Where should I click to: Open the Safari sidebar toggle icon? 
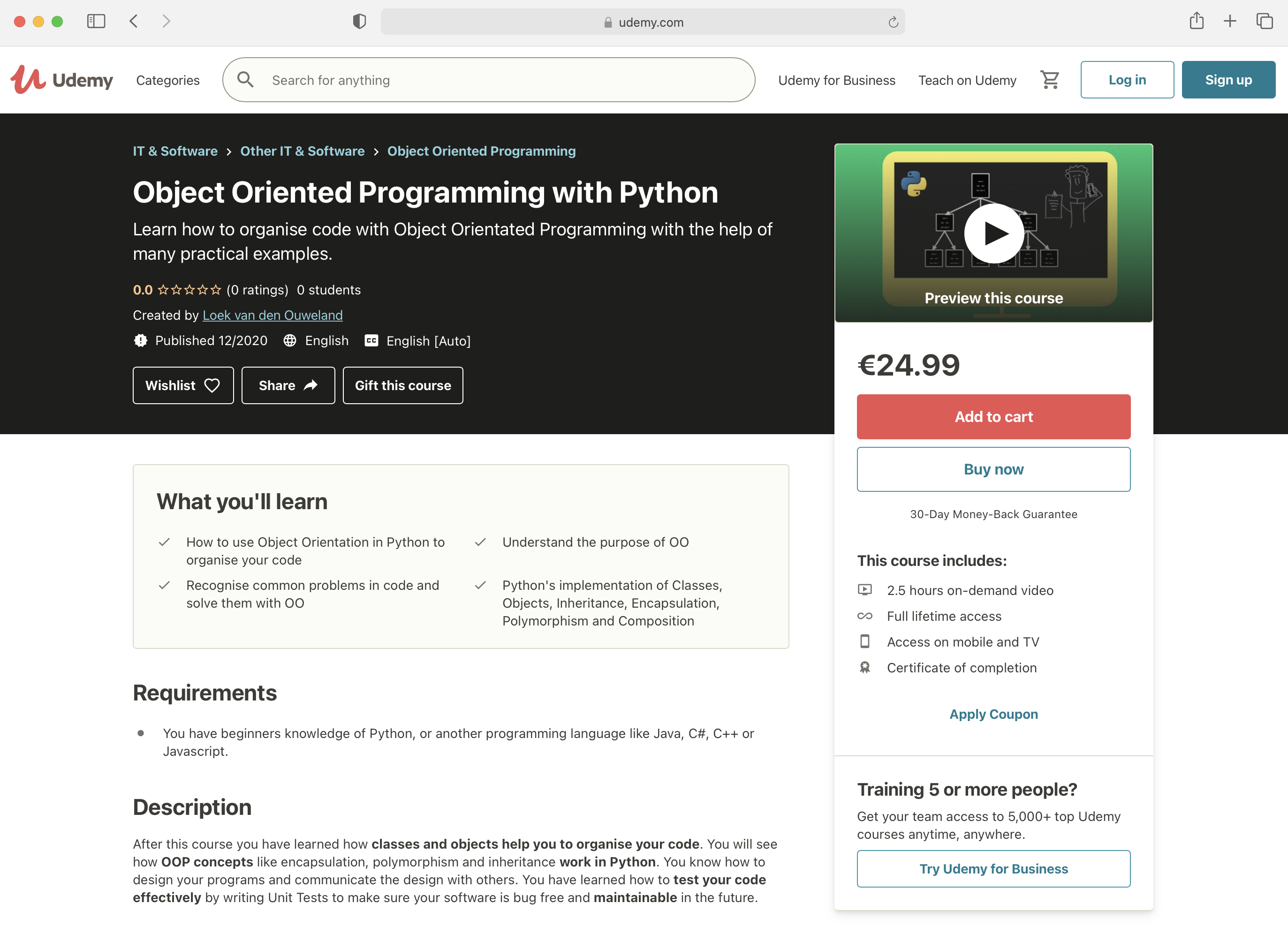(x=96, y=22)
